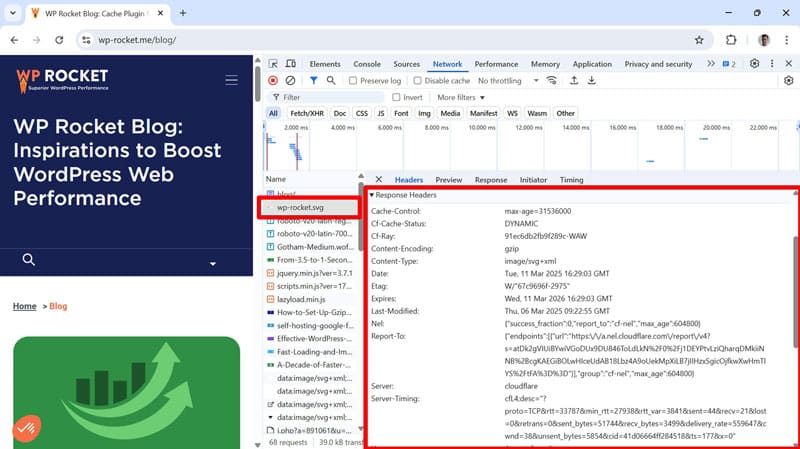The width and height of the screenshot is (800, 449).
Task: Click the record network log icon
Action: click(273, 81)
